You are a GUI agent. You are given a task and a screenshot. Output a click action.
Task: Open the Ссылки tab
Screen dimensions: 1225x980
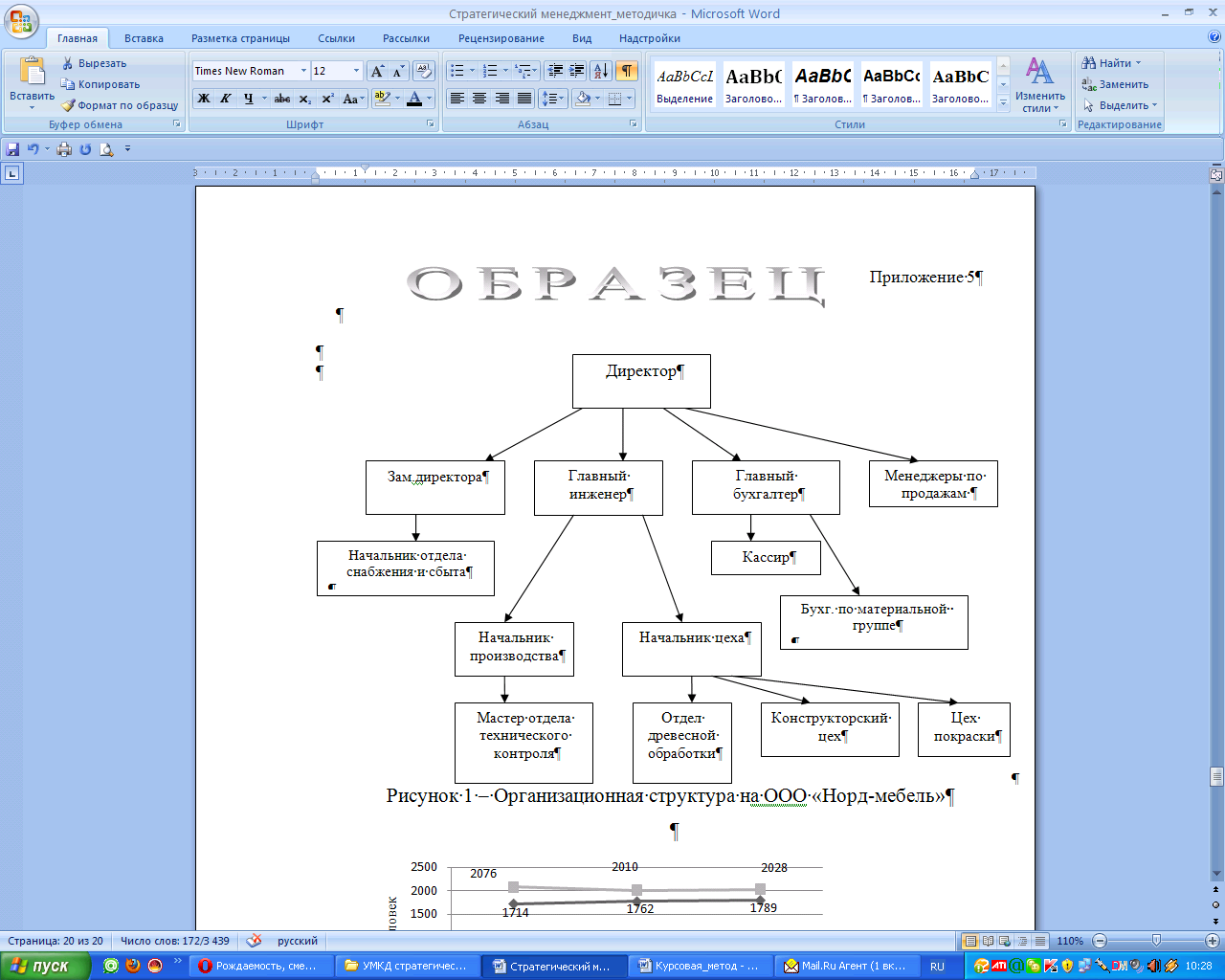[337, 38]
